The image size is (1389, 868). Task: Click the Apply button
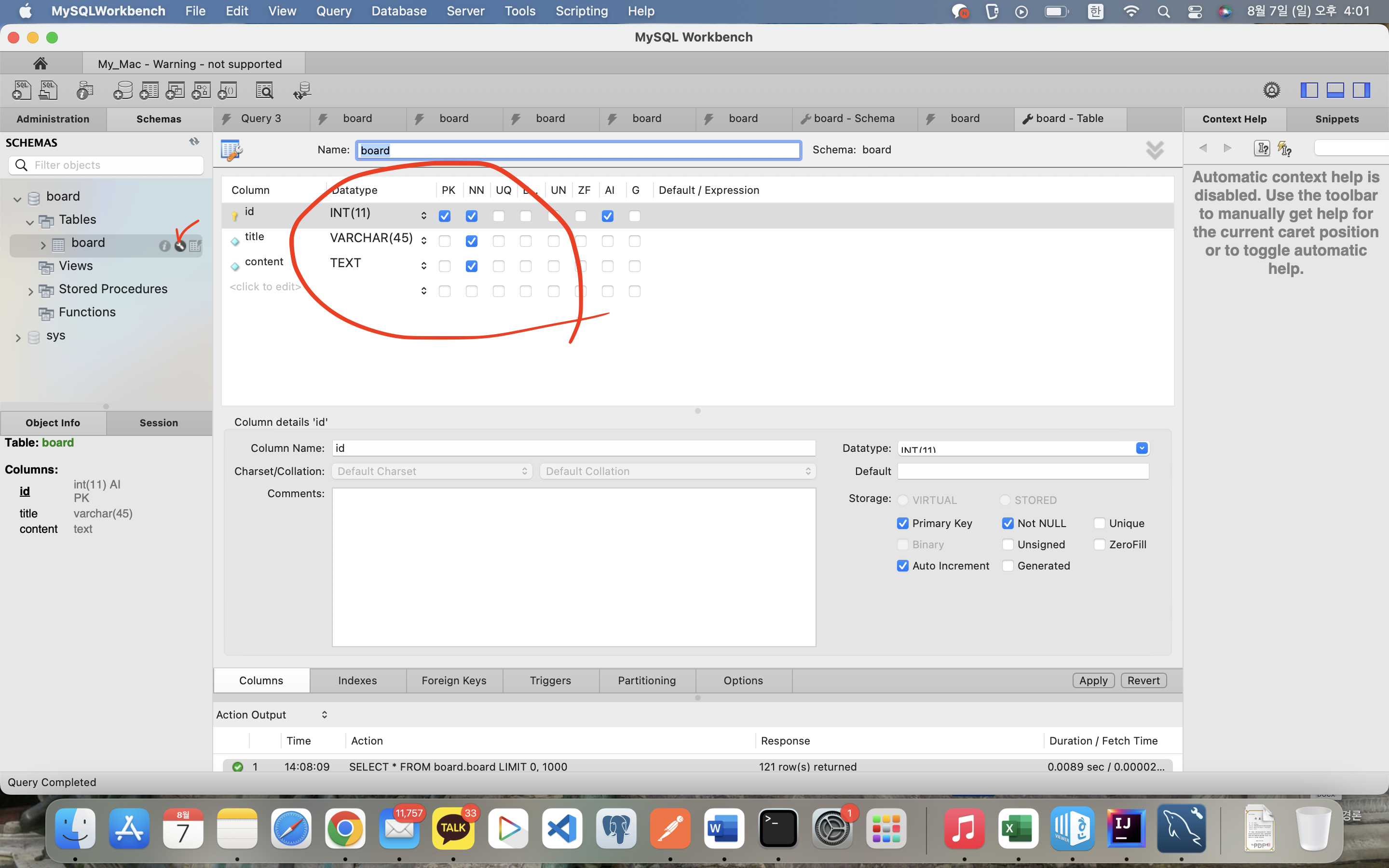point(1093,680)
